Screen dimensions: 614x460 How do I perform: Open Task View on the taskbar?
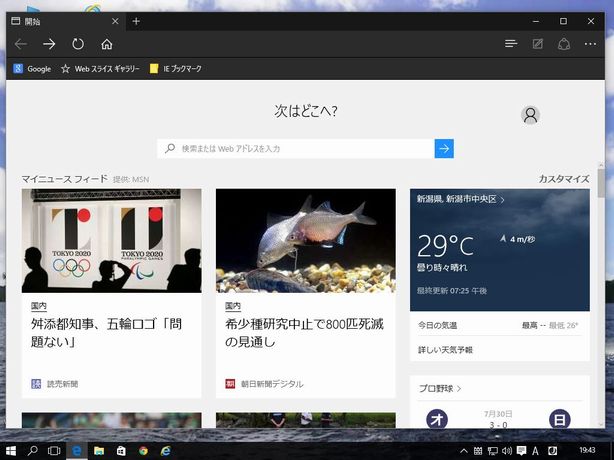tap(54, 451)
